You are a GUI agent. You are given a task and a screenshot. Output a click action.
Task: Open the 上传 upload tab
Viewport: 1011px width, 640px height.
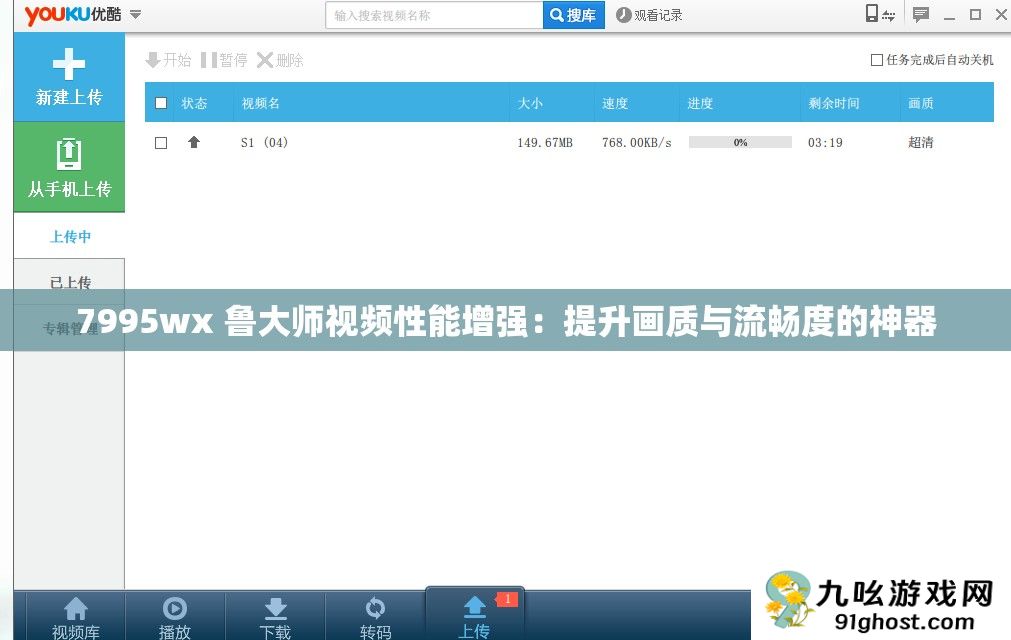click(475, 616)
